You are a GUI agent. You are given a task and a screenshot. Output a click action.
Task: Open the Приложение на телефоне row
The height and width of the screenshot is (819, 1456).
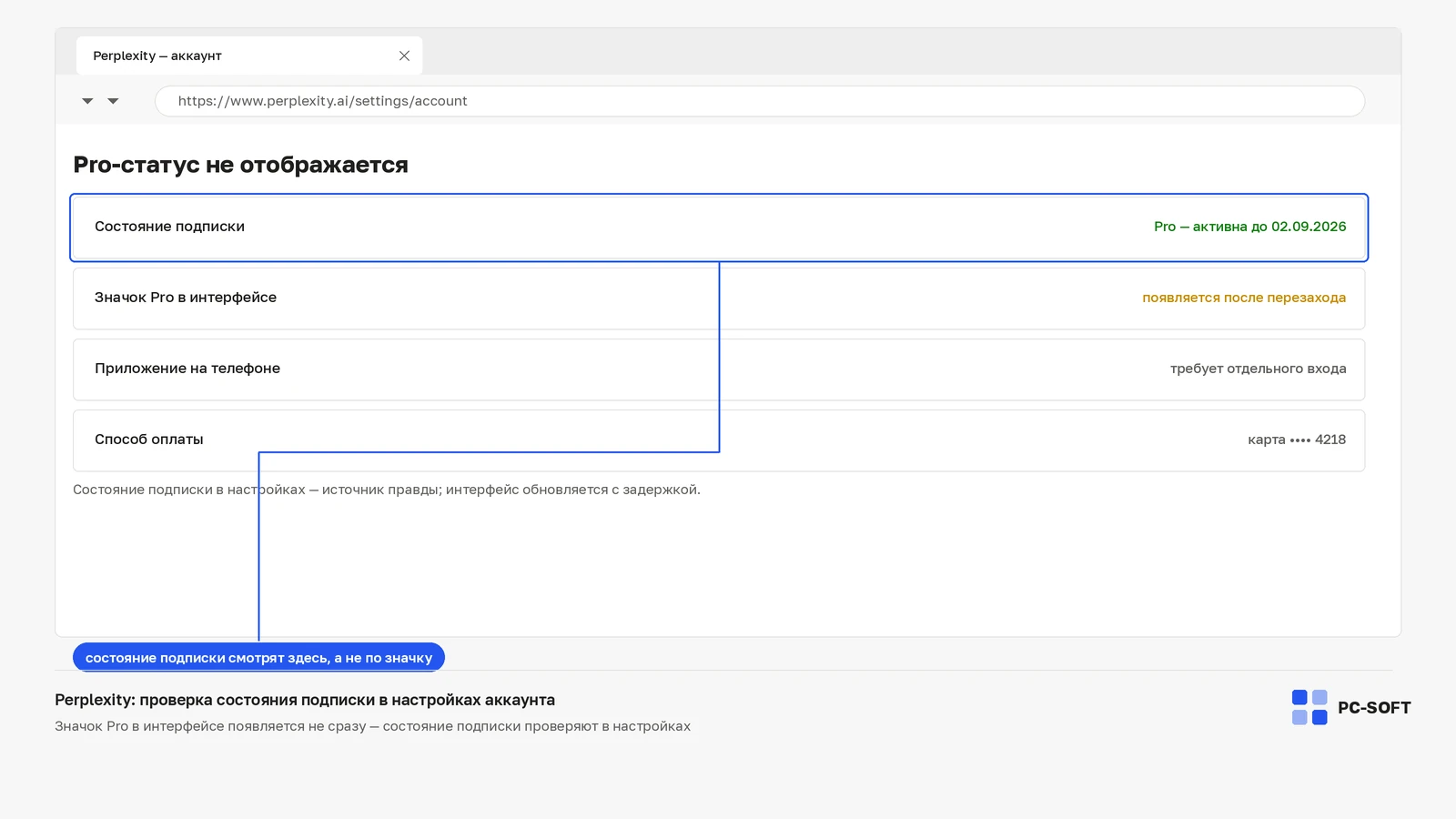(x=719, y=369)
